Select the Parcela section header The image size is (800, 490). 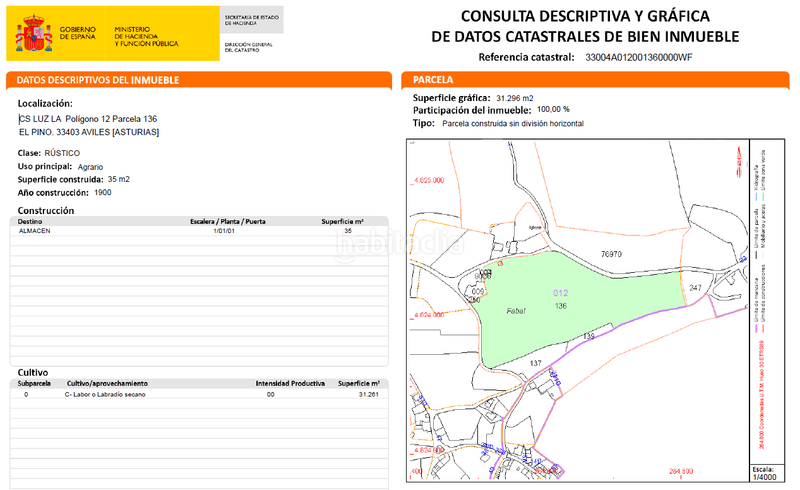click(x=593, y=80)
